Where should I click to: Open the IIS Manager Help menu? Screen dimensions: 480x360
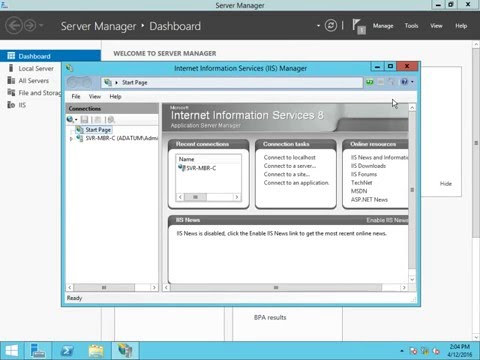coord(115,96)
